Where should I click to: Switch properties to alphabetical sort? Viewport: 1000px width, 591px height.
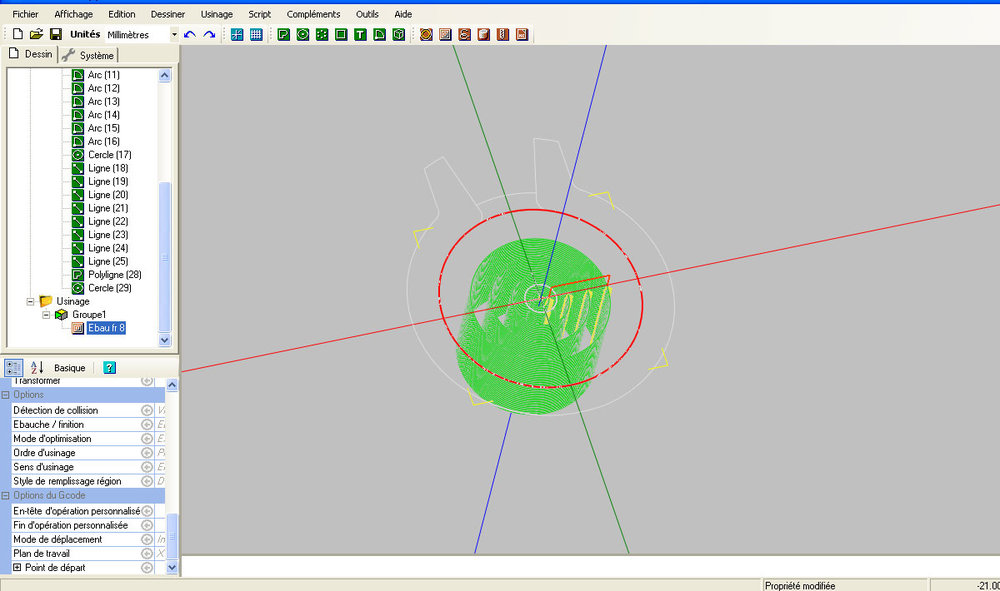35,367
